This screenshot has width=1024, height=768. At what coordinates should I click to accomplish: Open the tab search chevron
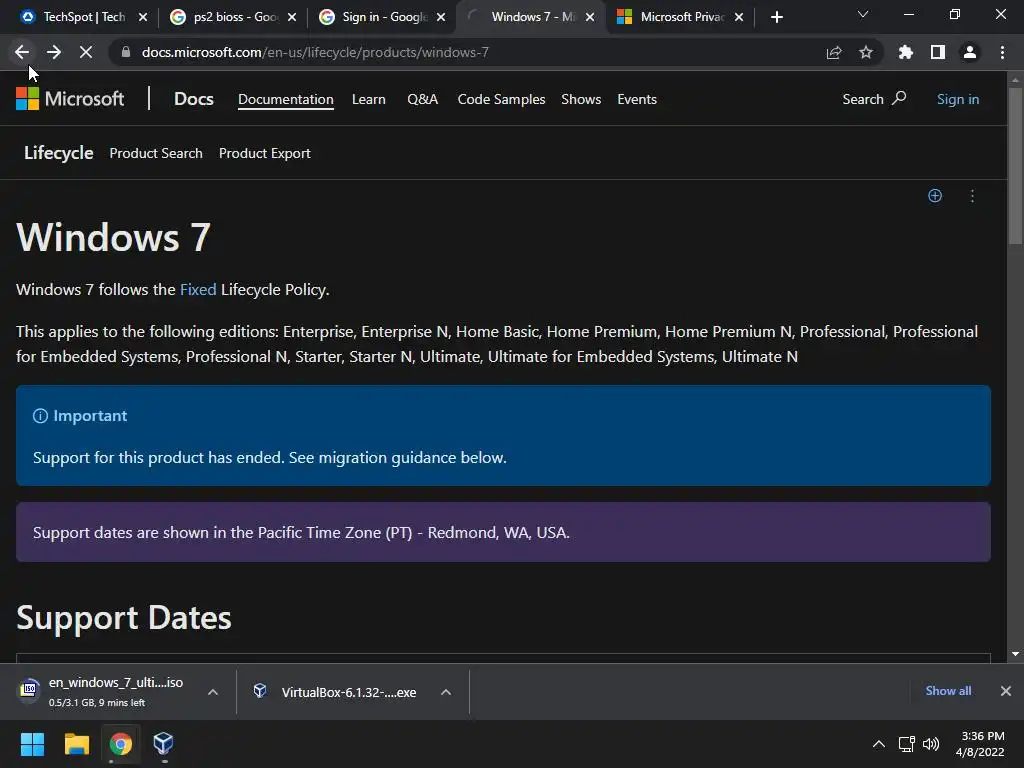tap(863, 14)
